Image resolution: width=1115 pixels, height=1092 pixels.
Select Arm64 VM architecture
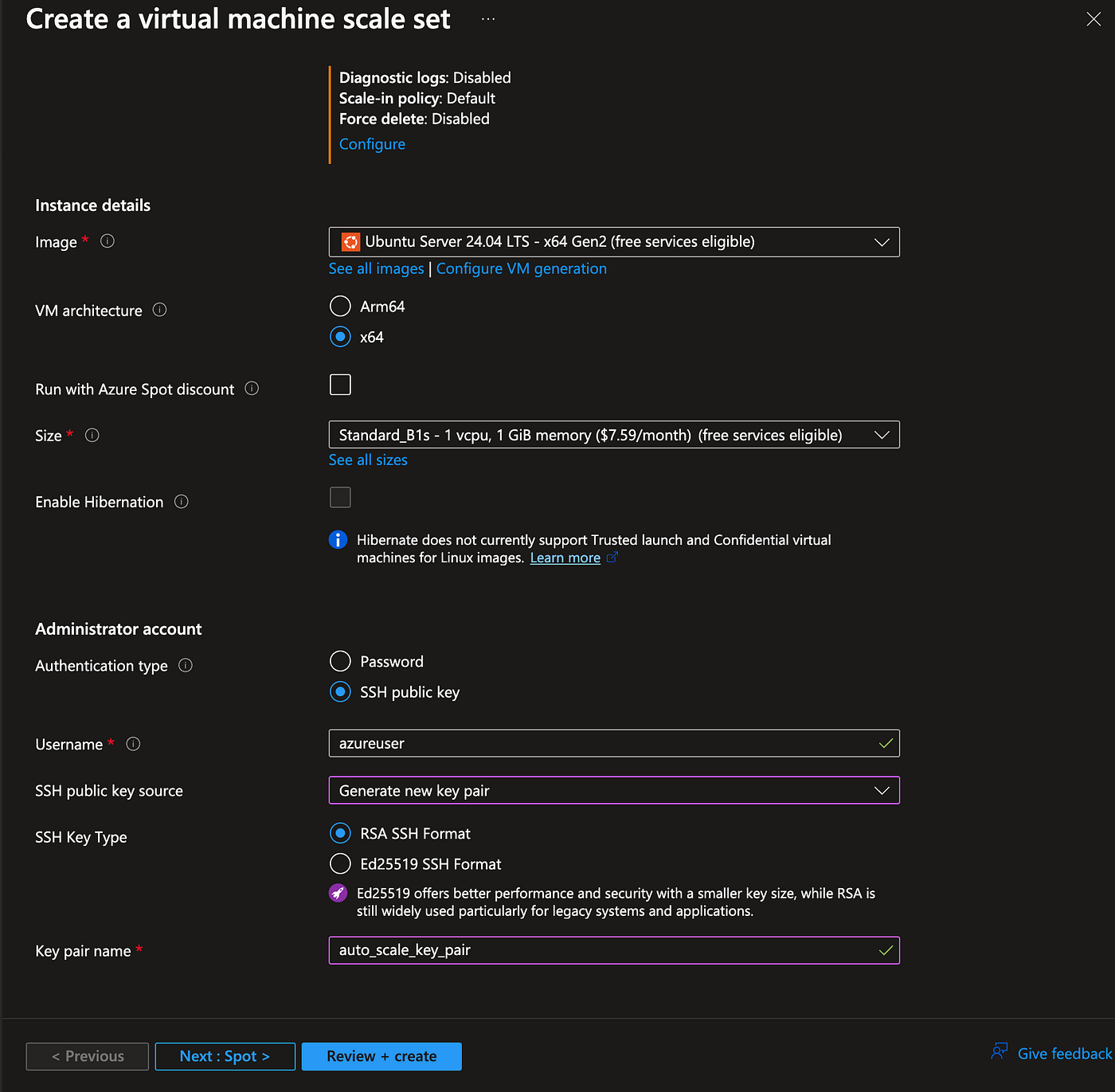pyautogui.click(x=340, y=306)
